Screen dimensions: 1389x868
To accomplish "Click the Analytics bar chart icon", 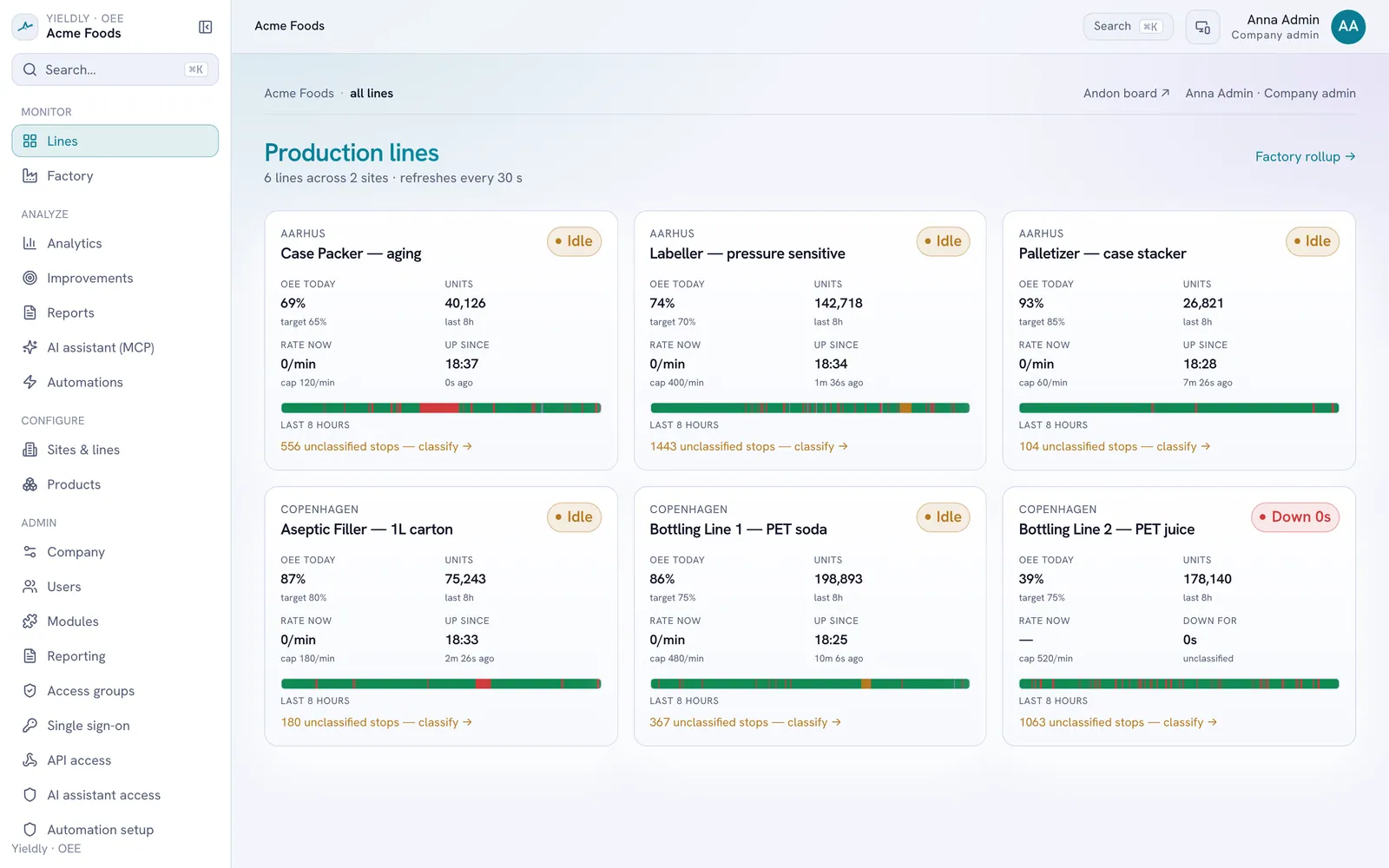I will (30, 243).
